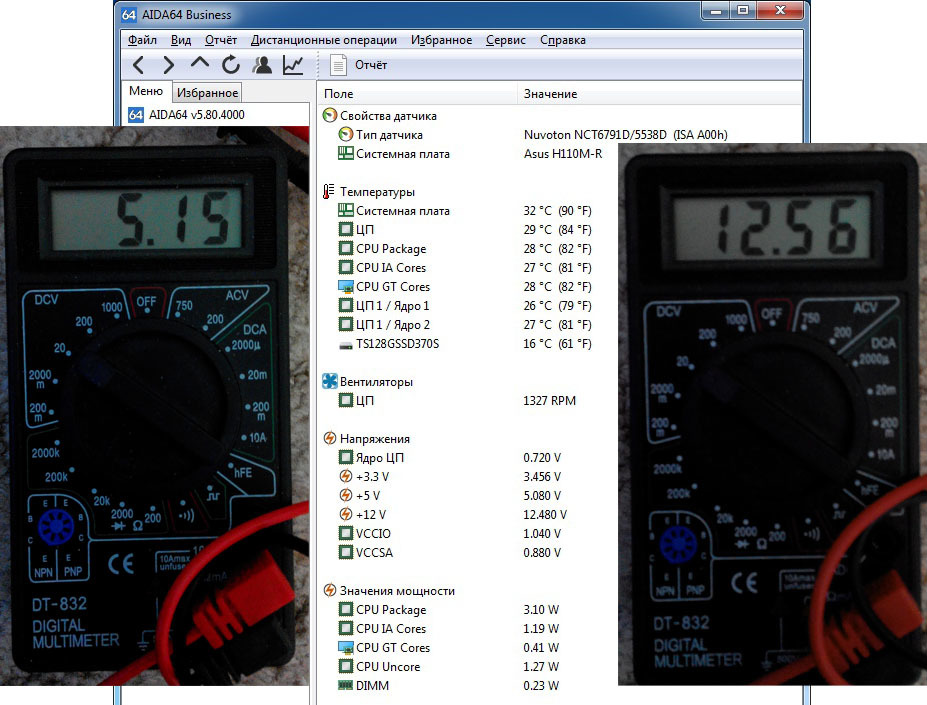Select the CPU IA Cores power row
927x705 pixels.
449,629
